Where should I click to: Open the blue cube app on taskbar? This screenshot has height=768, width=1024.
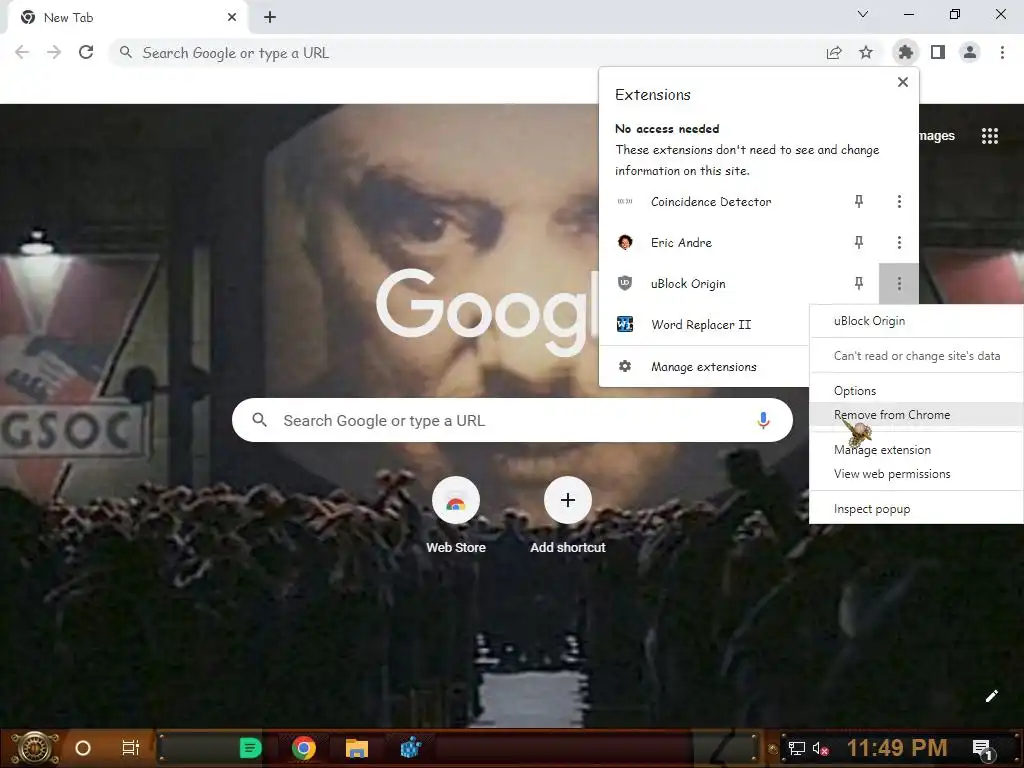click(x=411, y=748)
